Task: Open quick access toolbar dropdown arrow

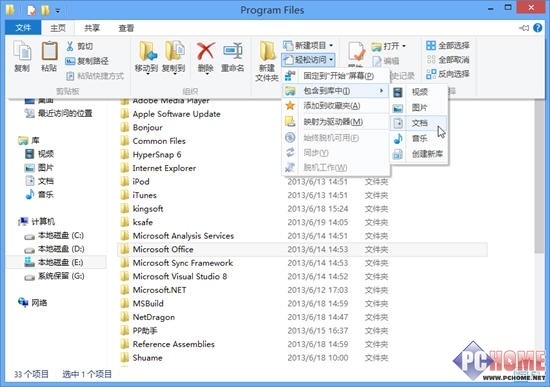Action: (58, 11)
